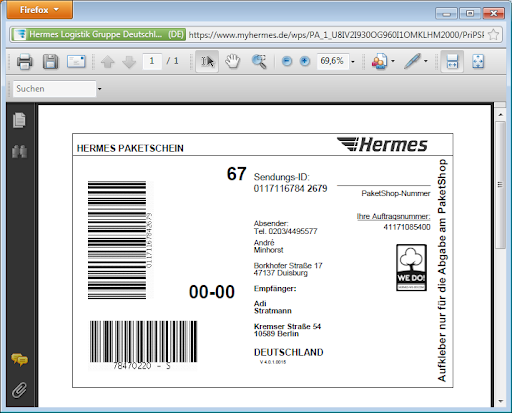
Task: Go to next page with down arrow
Action: coord(129,62)
